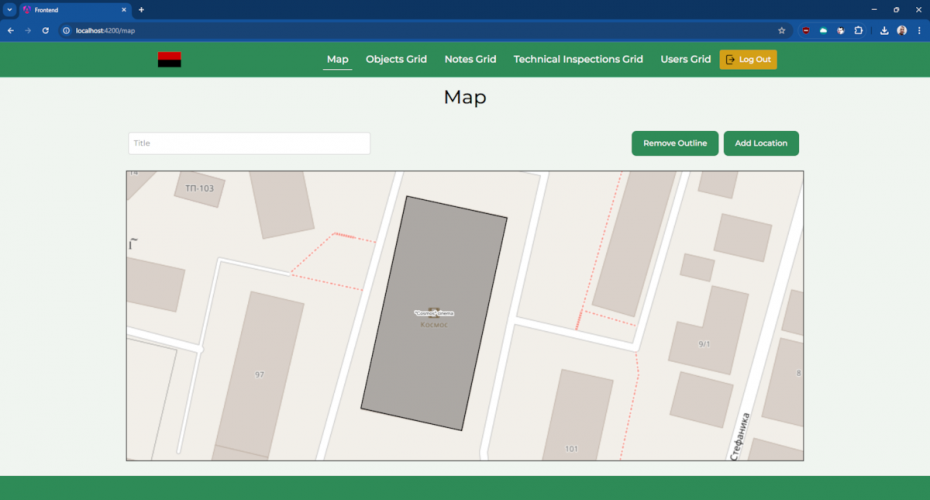Open the Technical Inspections Grid
This screenshot has height=500, width=930.
[578, 59]
